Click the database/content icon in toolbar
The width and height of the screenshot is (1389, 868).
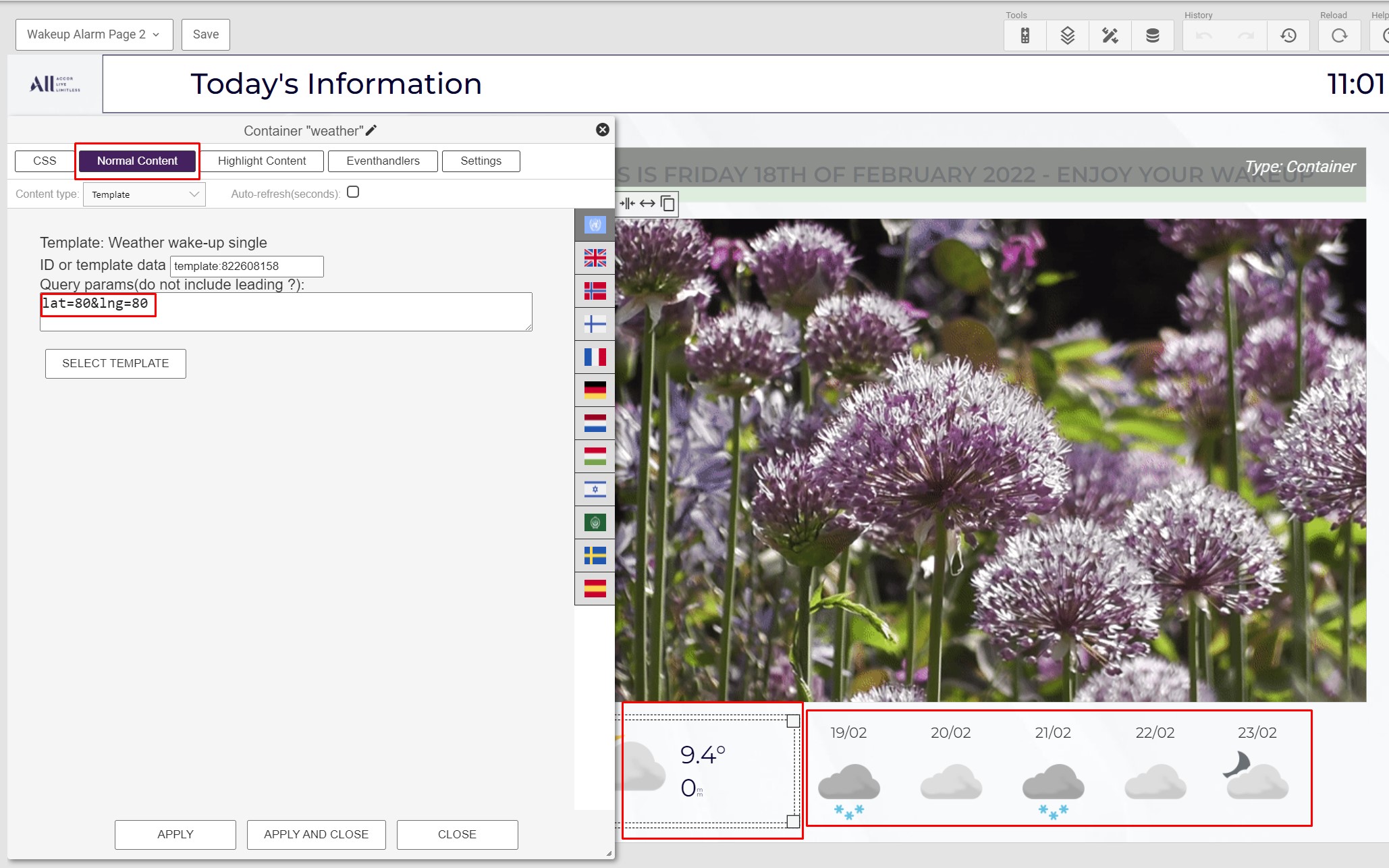click(1153, 35)
